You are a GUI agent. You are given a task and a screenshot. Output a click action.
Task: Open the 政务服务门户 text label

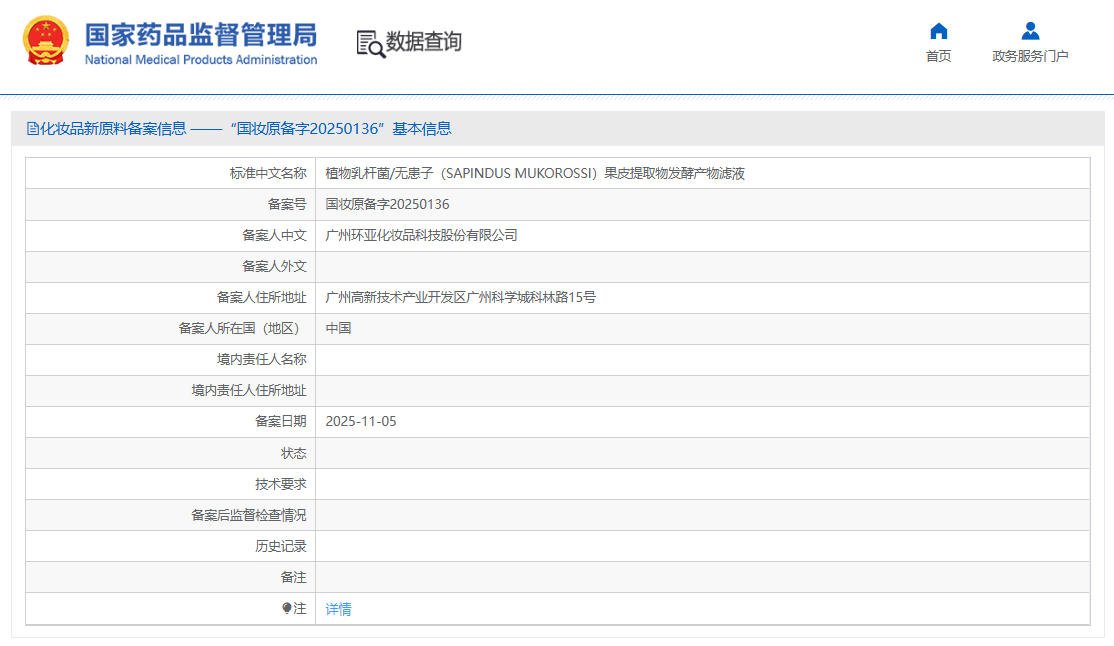click(x=1030, y=56)
